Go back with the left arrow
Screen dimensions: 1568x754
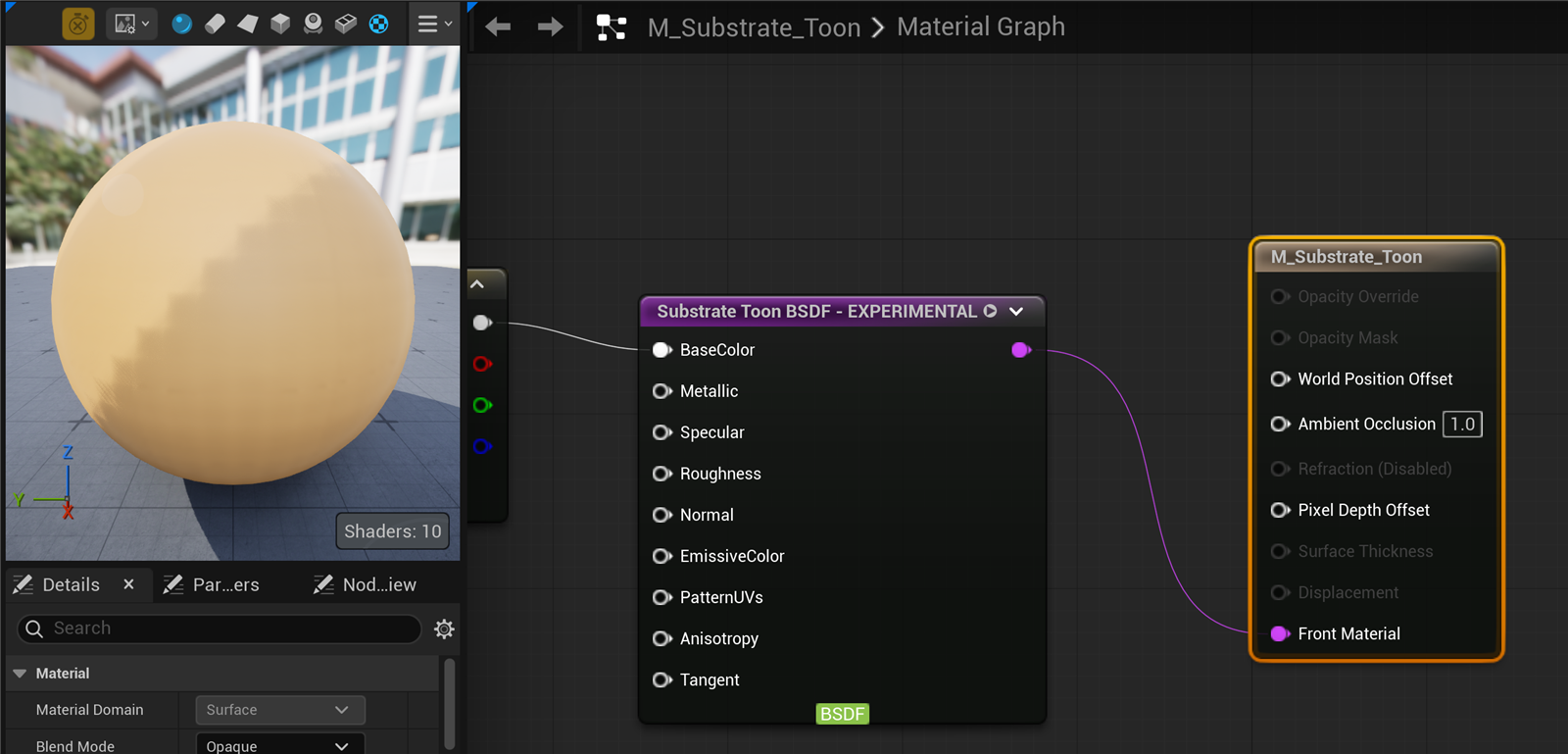[498, 26]
